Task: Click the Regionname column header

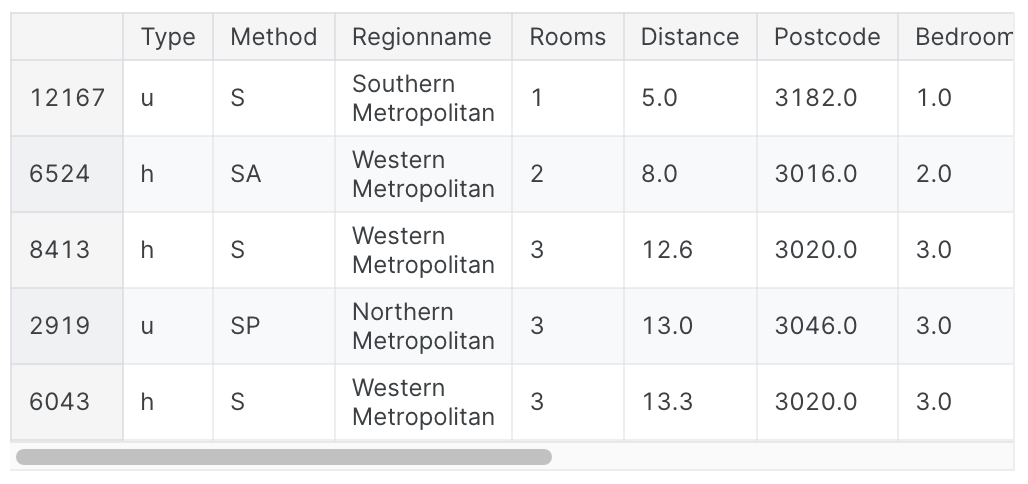Action: [x=423, y=37]
